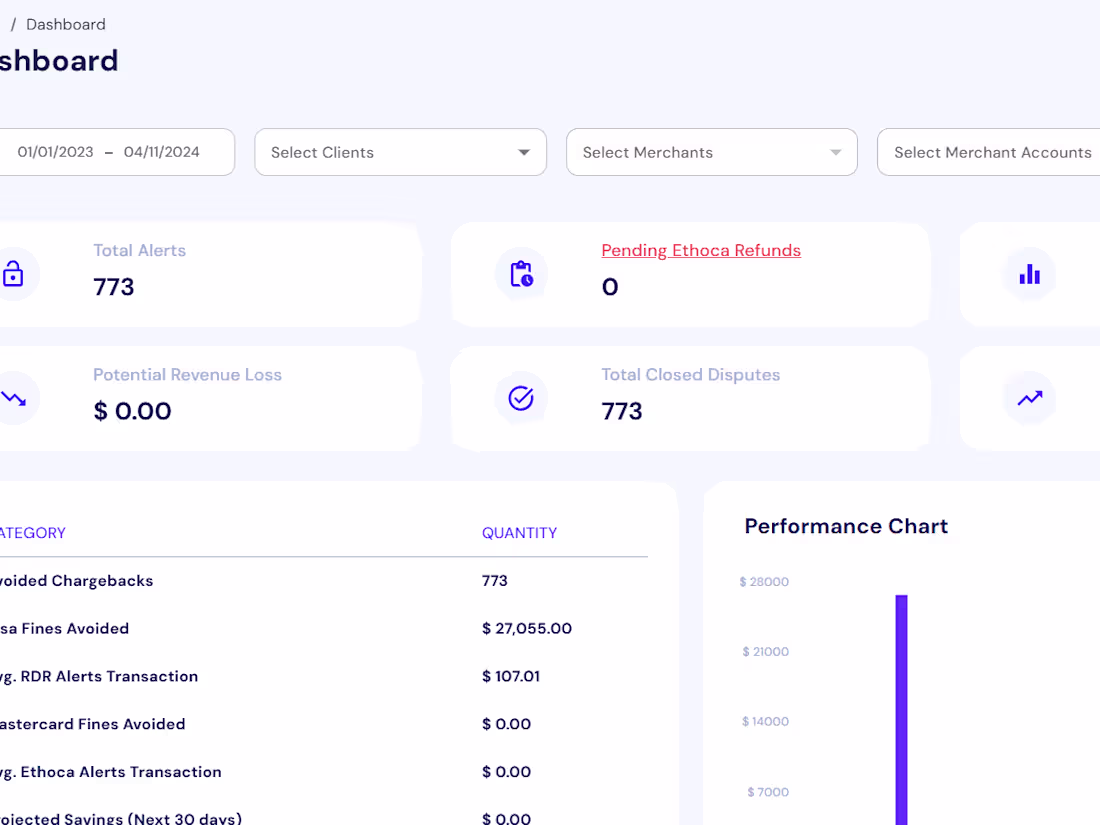Click the $ 0.00 for Mastercard Fines Avoided
Viewport: 1100px width, 825px height.
(507, 724)
